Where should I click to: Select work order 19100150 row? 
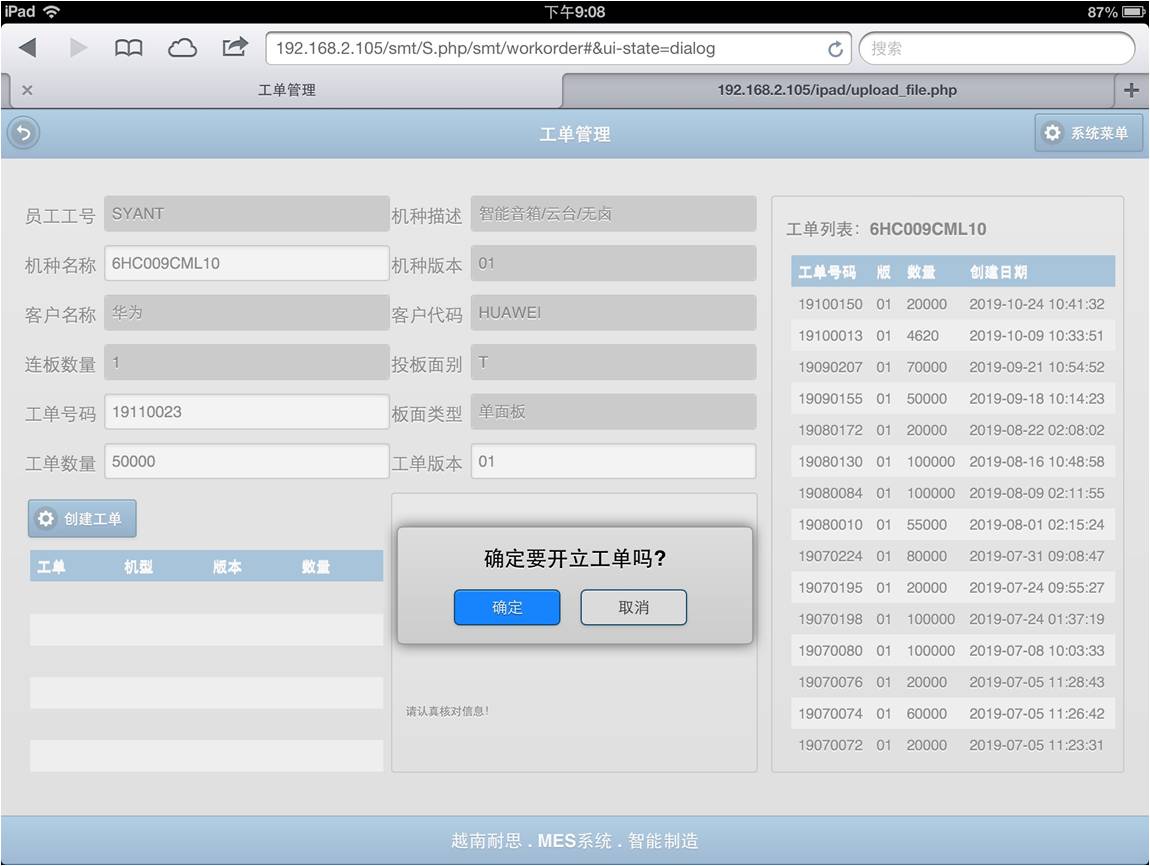(x=951, y=304)
